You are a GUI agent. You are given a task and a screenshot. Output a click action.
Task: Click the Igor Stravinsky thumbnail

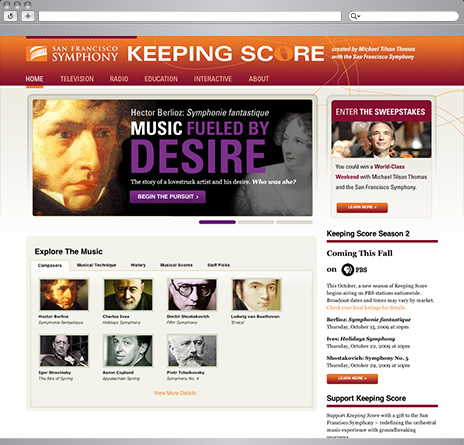pyautogui.click(x=64, y=351)
